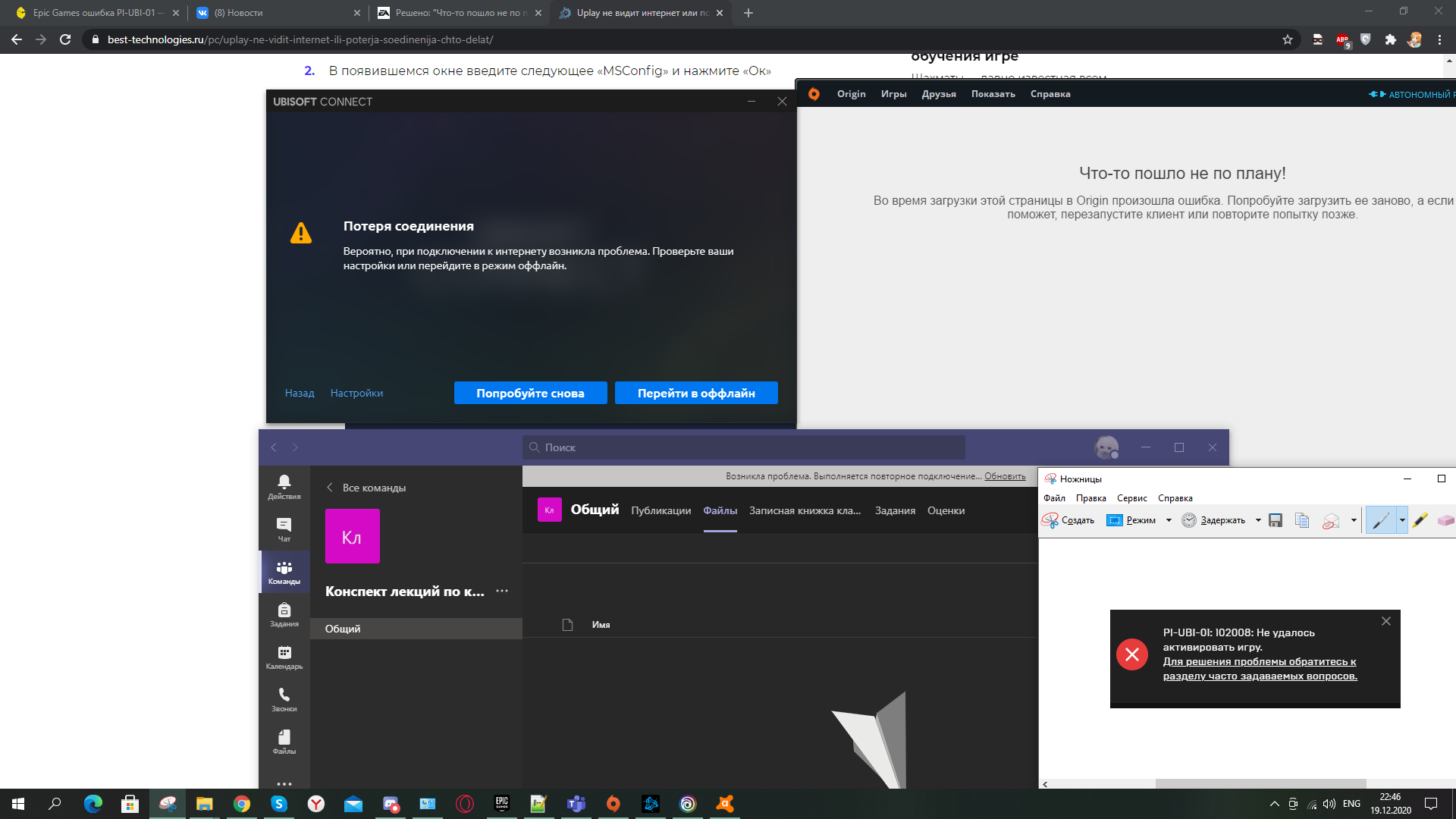
Task: Open Skype from the taskbar
Action: click(x=279, y=804)
